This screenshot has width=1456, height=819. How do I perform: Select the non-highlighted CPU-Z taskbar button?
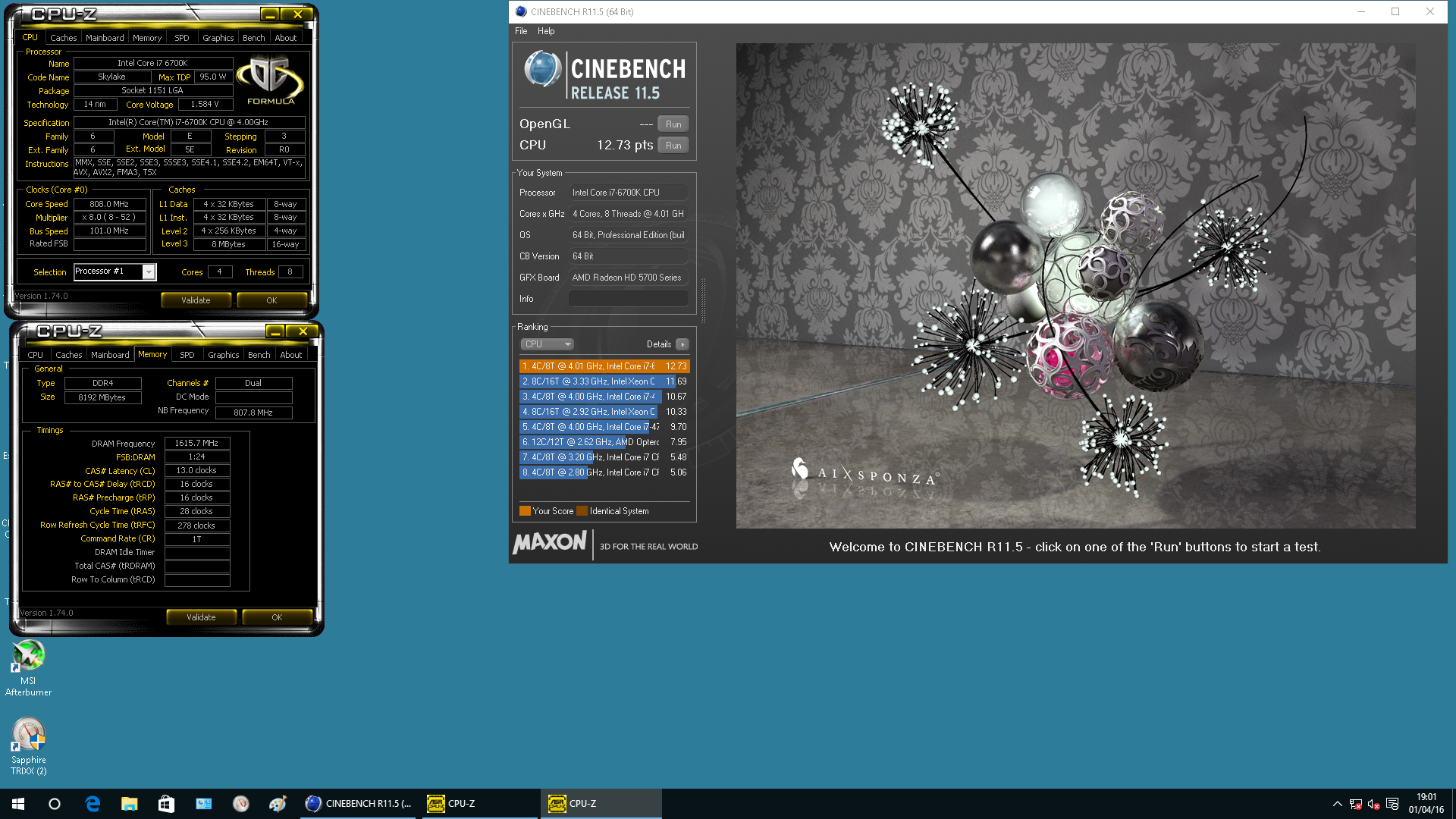(x=479, y=804)
